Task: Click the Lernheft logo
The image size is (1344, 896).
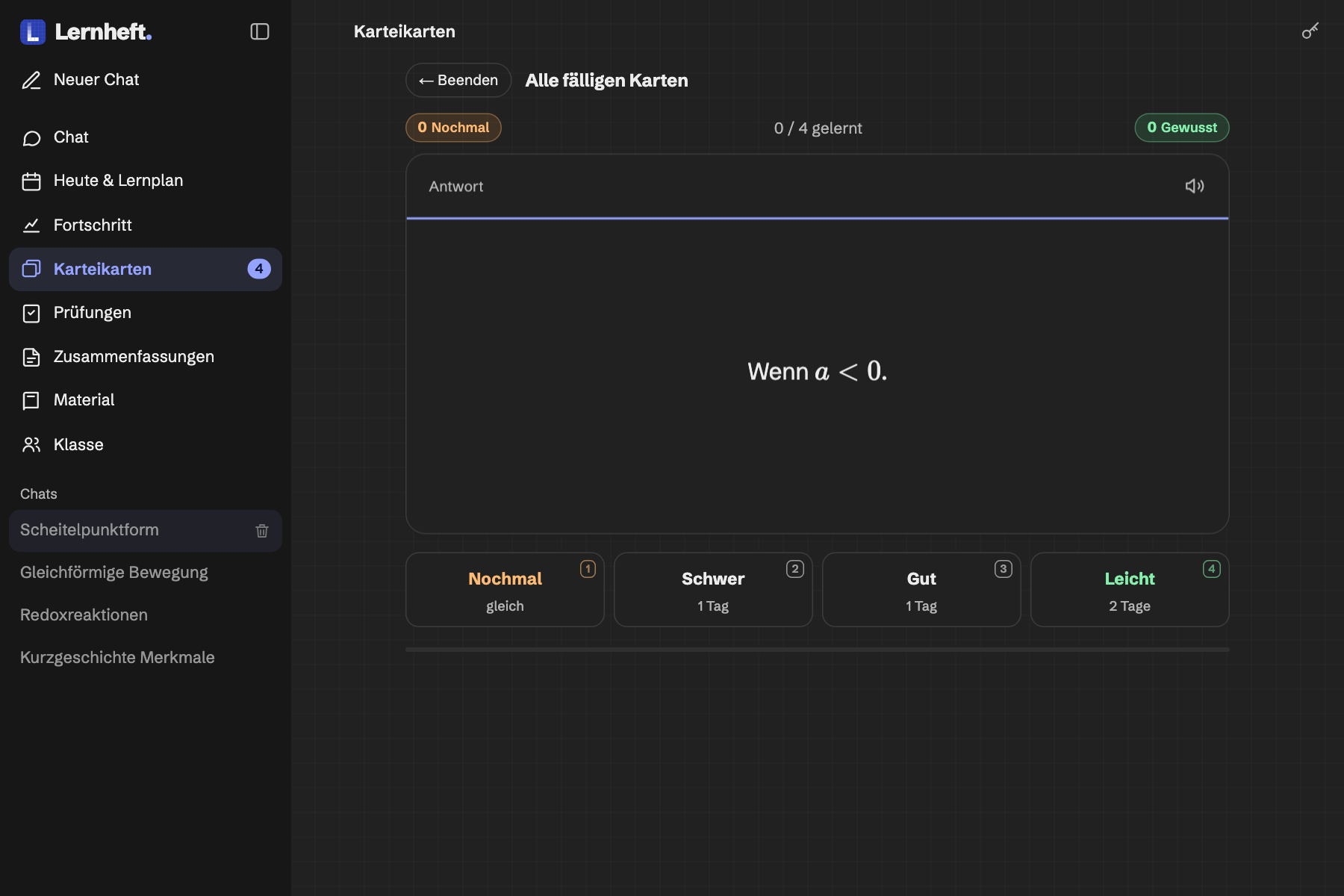Action: click(x=86, y=31)
